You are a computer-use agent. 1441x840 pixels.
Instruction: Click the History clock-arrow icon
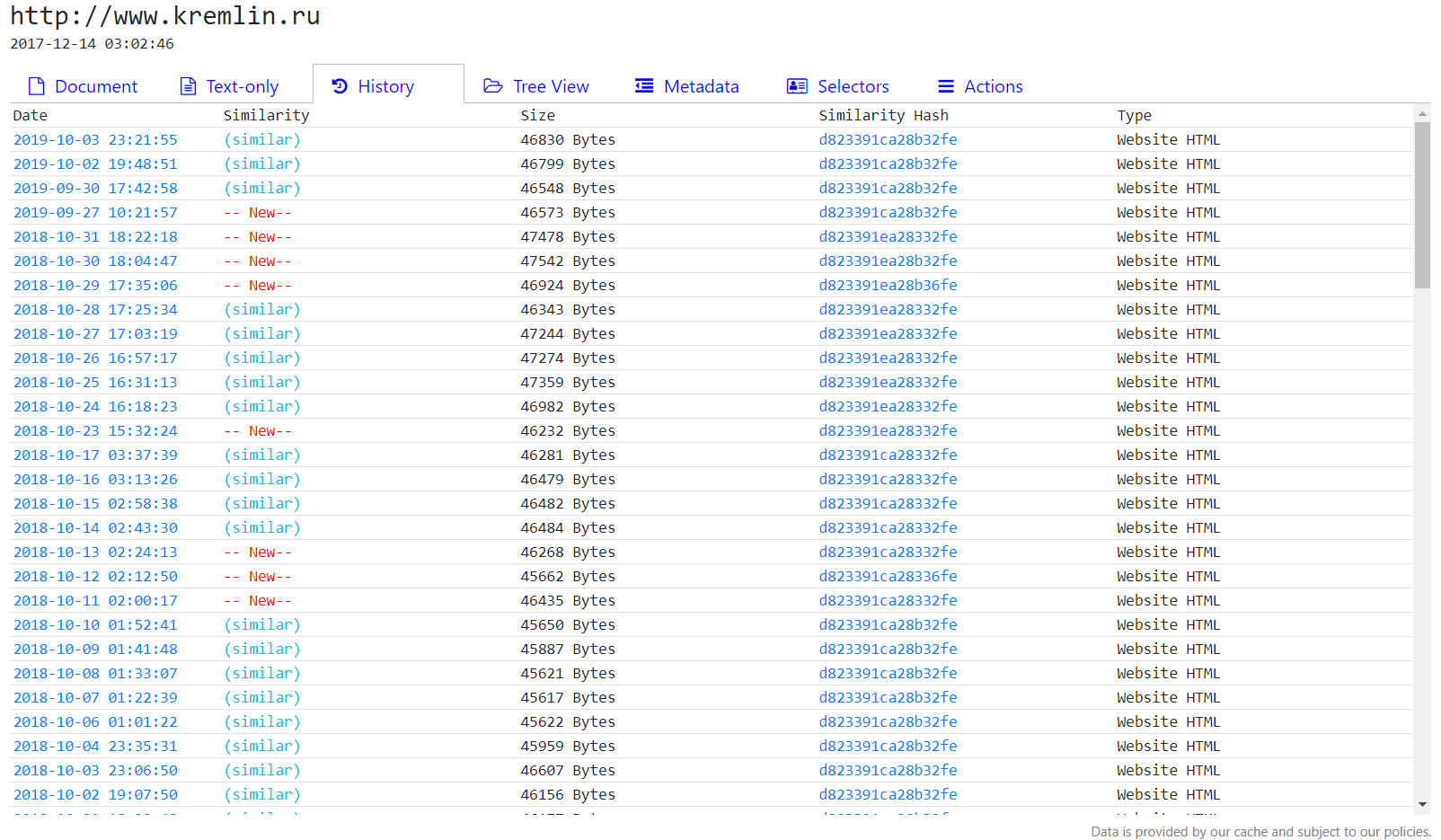coord(340,86)
